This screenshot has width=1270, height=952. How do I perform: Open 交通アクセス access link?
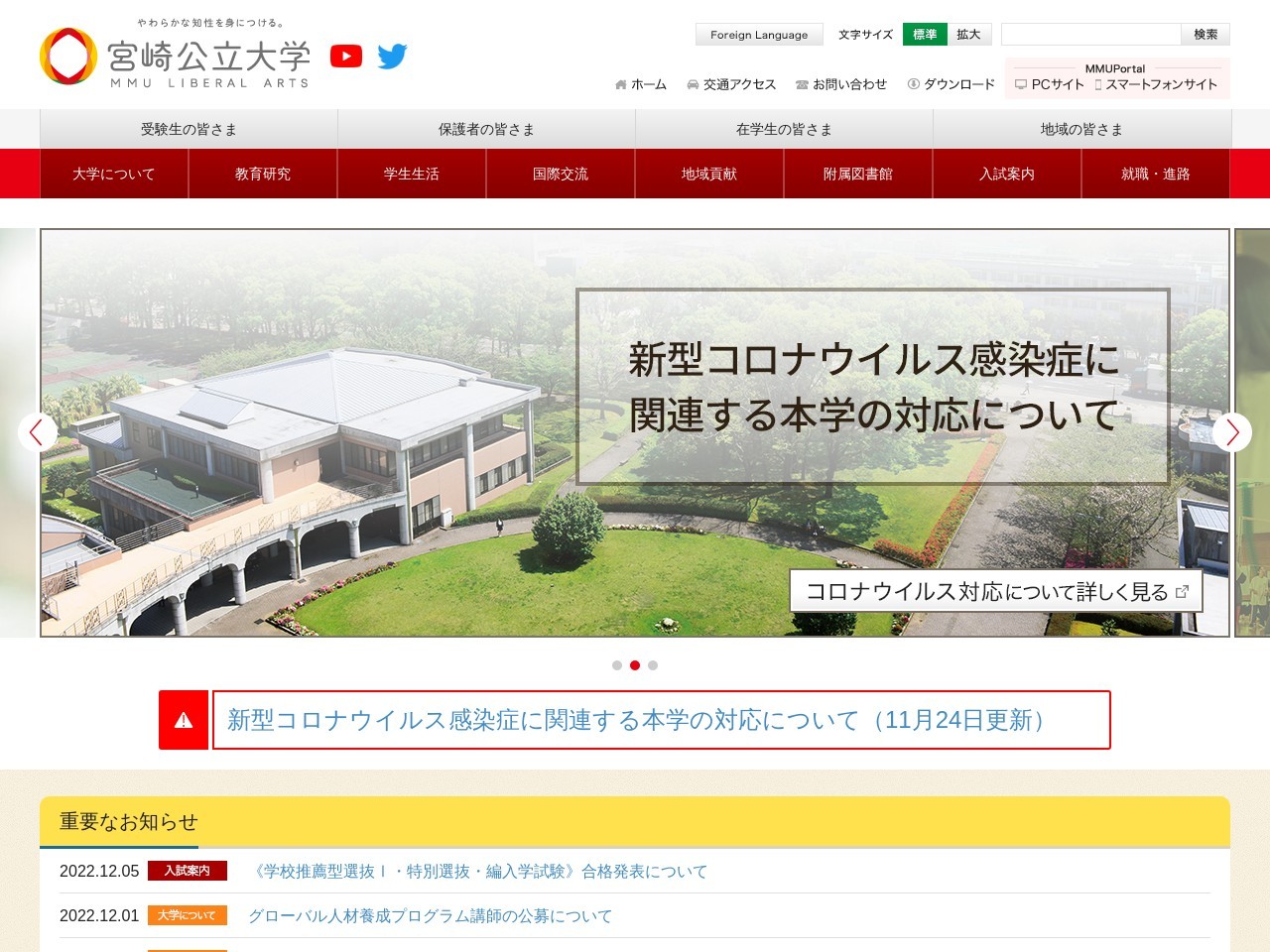(731, 84)
